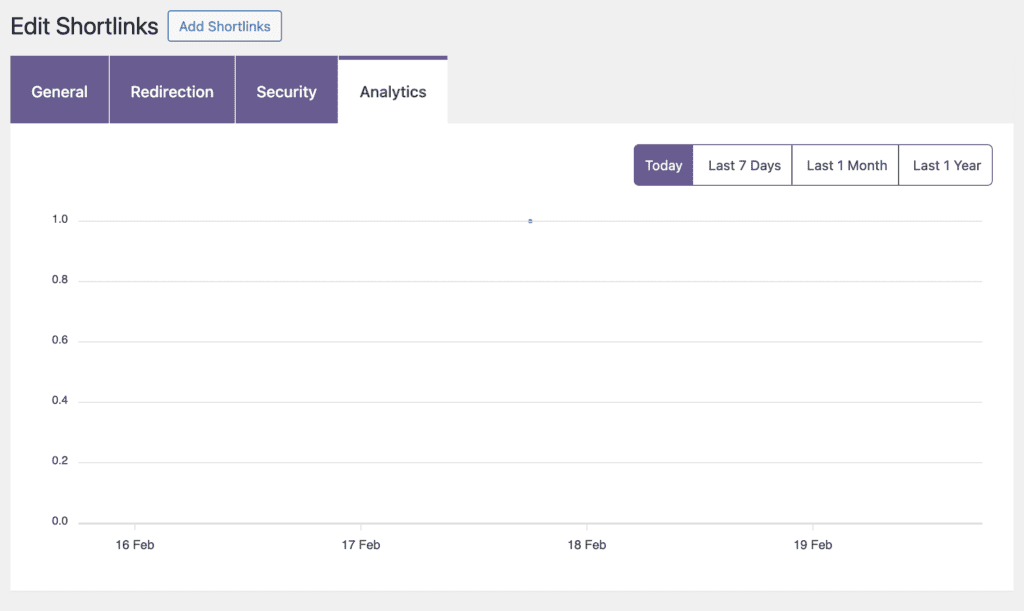Viewport: 1024px width, 611px height.
Task: Select the Redirection tab
Action: pos(171,91)
